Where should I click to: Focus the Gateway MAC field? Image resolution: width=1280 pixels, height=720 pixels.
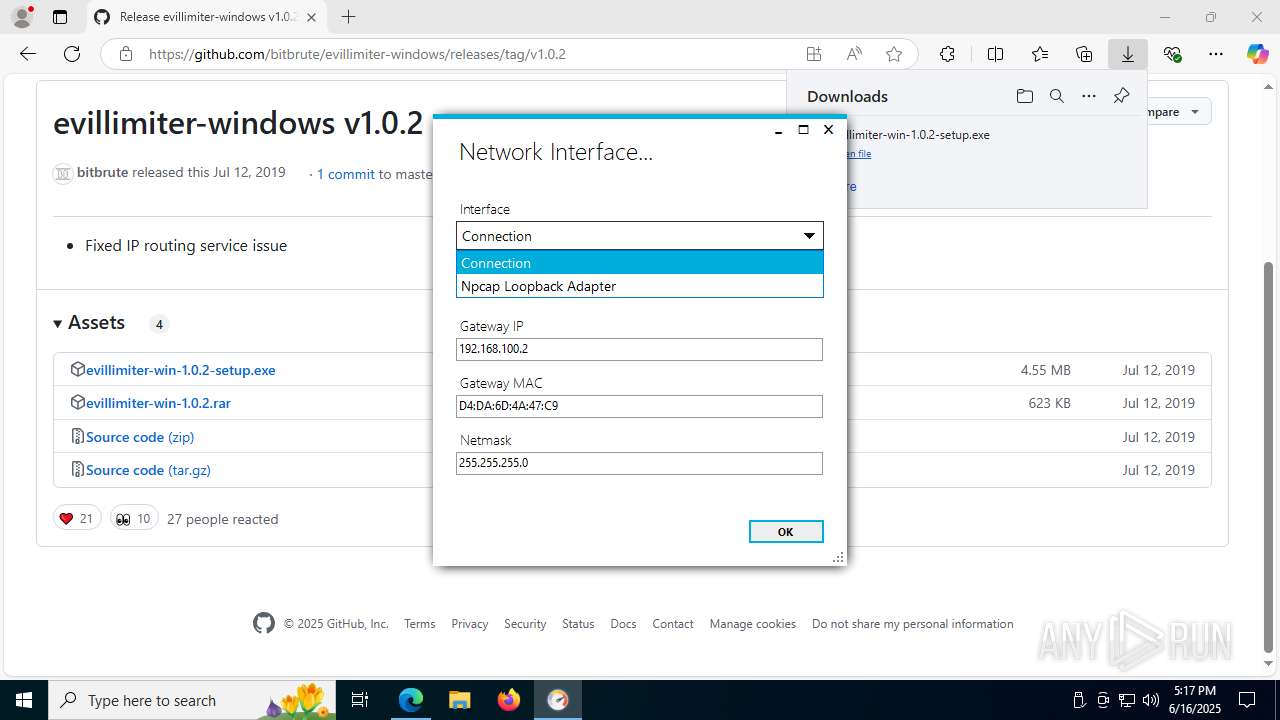[639, 406]
